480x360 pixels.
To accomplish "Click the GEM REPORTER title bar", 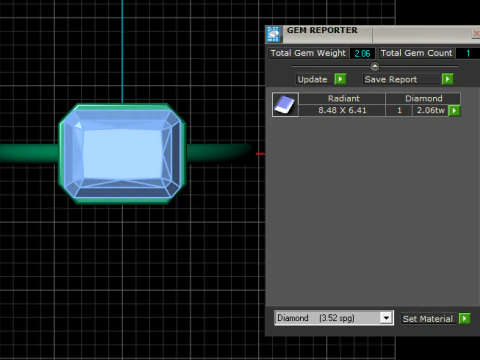I will [373, 34].
